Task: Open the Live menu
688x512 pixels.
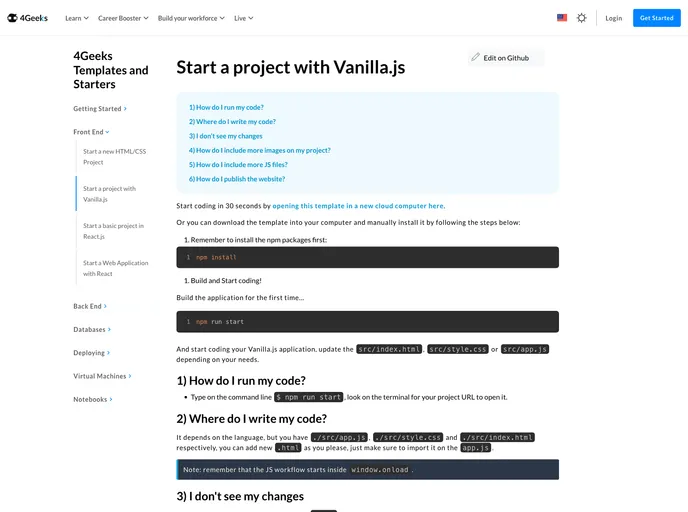Action: (243, 18)
